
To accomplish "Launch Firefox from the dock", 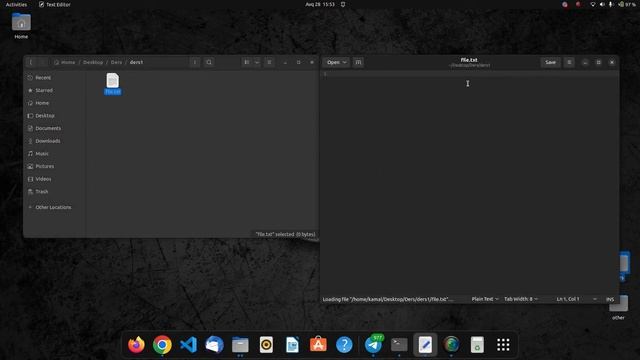I will (136, 345).
